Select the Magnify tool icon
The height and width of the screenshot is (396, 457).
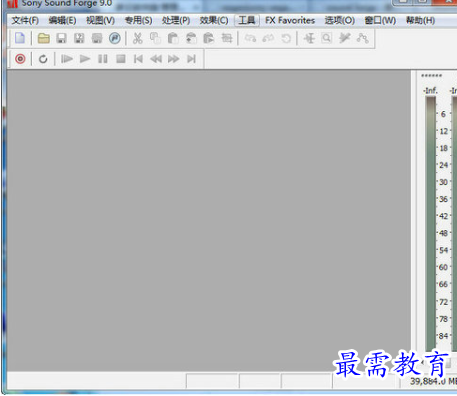(327, 38)
